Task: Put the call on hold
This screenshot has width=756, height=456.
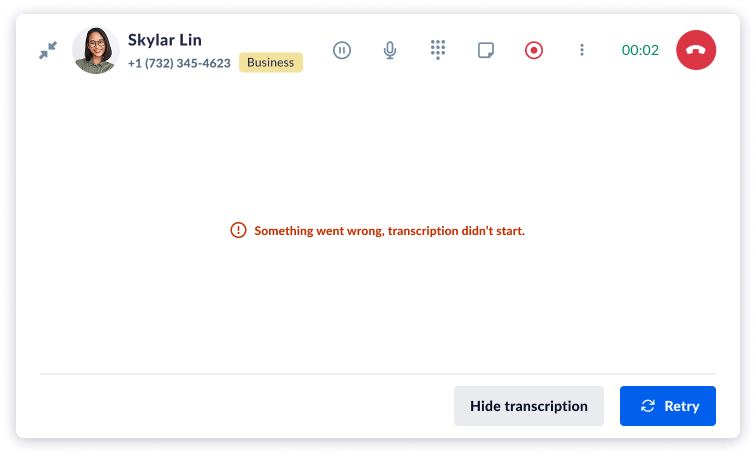Action: (342, 50)
